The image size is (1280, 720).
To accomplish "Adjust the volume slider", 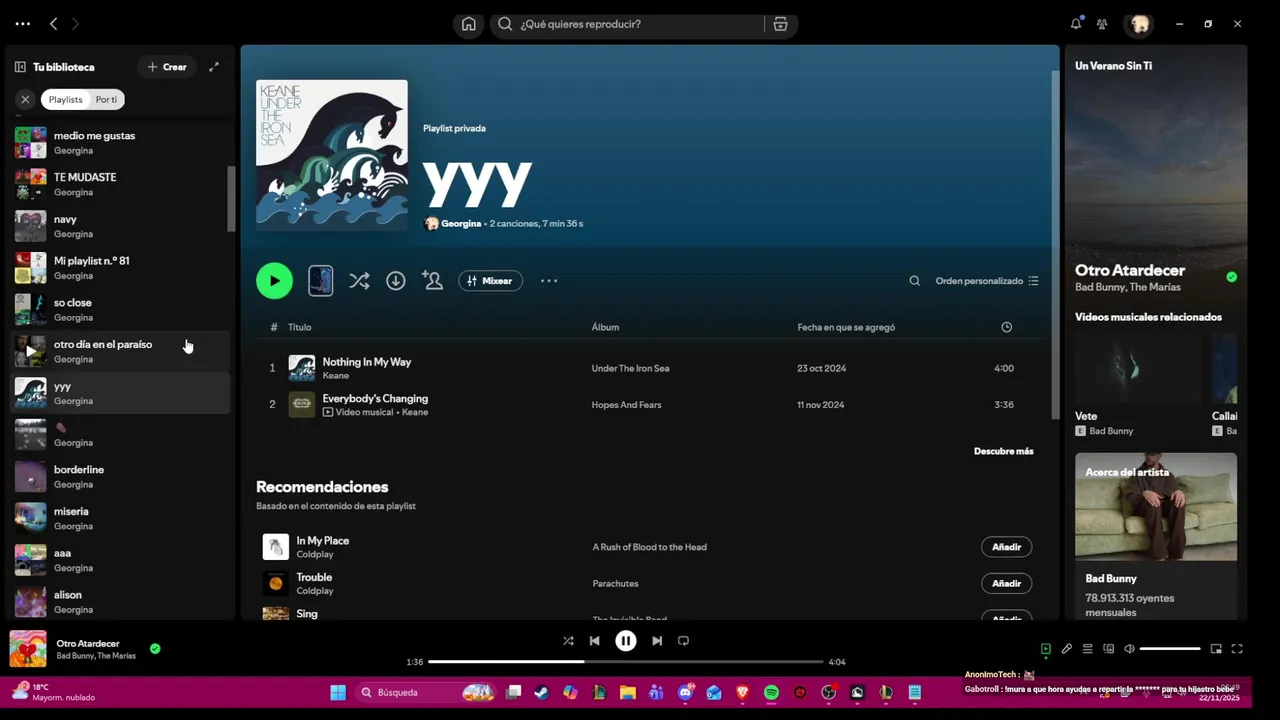I will pyautogui.click(x=1170, y=649).
